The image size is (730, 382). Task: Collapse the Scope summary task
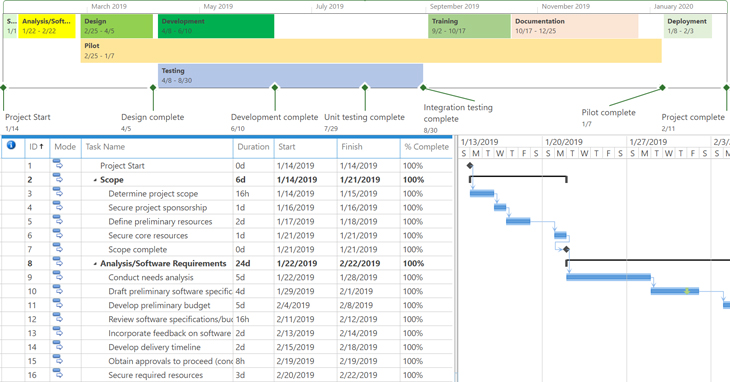[x=95, y=180]
